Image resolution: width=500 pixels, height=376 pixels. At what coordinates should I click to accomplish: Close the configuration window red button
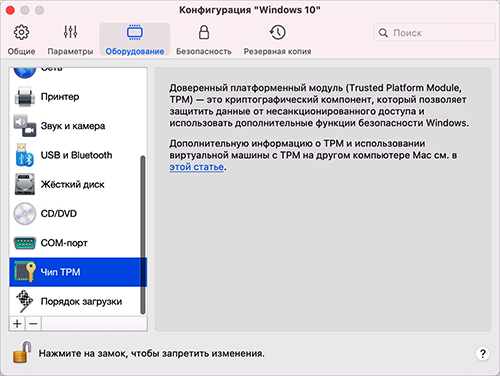click(10, 10)
